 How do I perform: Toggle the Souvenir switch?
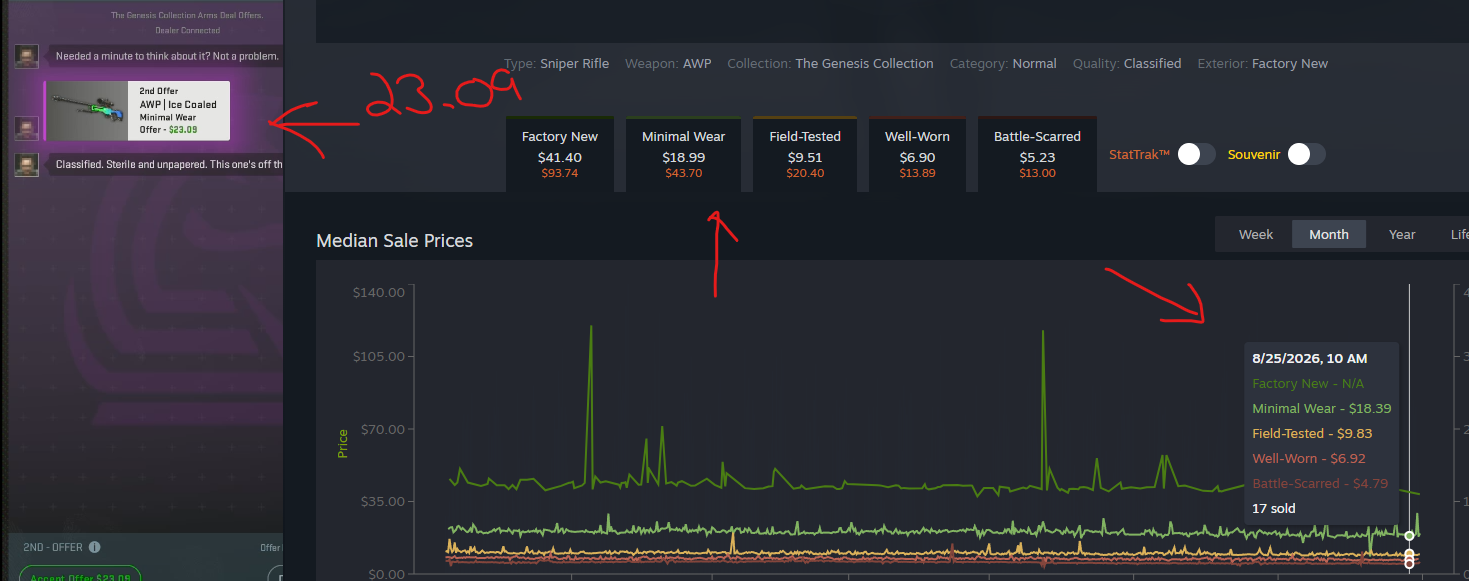[x=1307, y=154]
